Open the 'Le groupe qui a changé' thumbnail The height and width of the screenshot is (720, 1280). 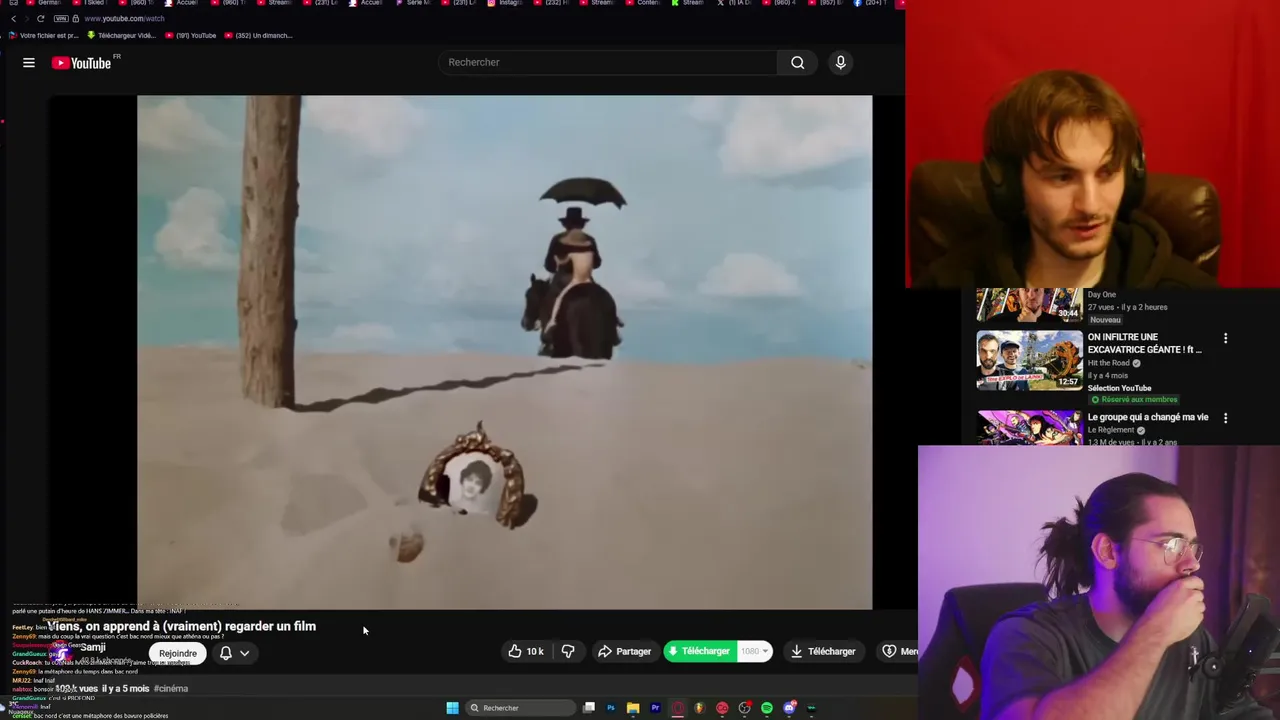coord(1029,427)
